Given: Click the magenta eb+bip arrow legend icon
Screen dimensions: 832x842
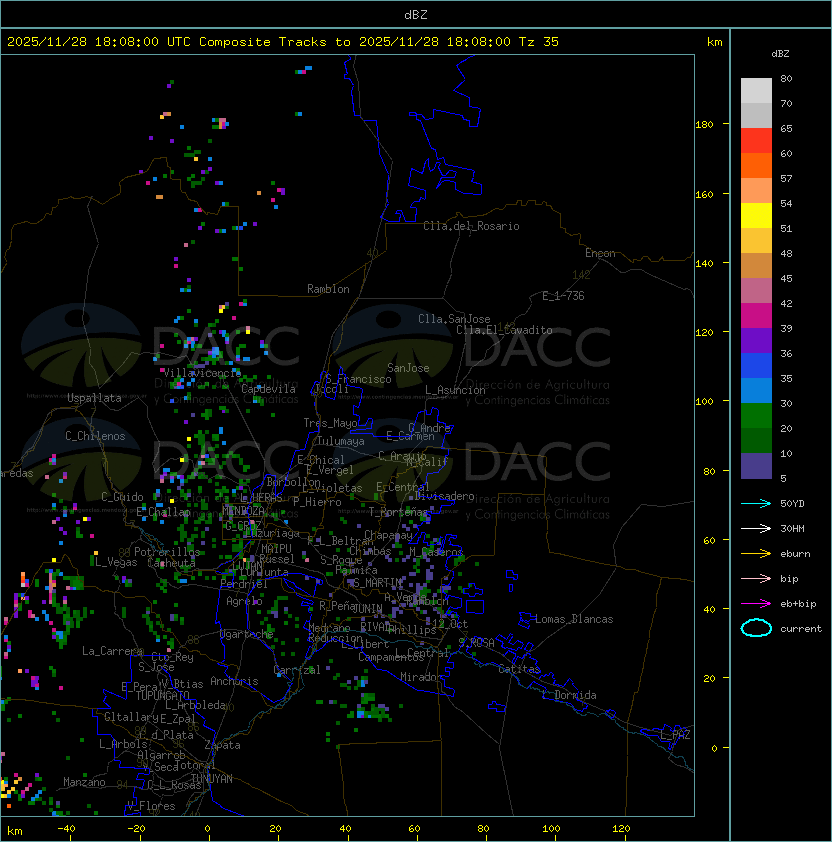Looking at the screenshot, I should coord(756,604).
